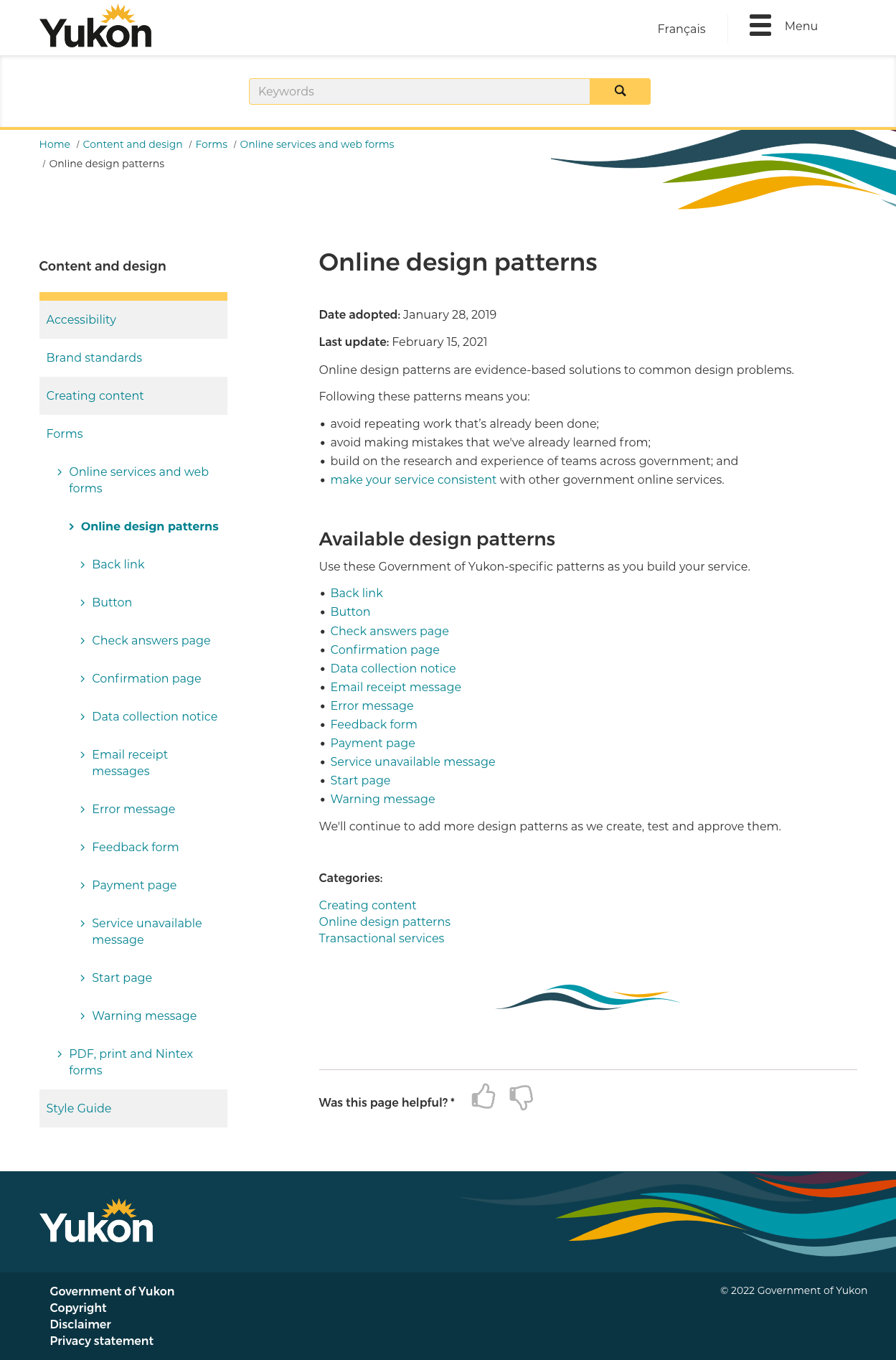
Task: Go to Home breadcrumb link
Action: [55, 144]
